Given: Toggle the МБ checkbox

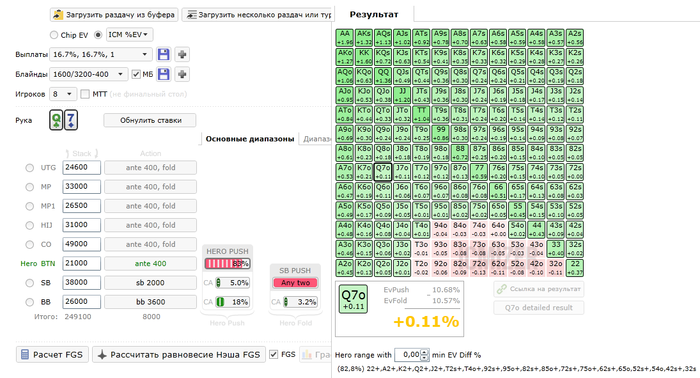Looking at the screenshot, I should 136,74.
